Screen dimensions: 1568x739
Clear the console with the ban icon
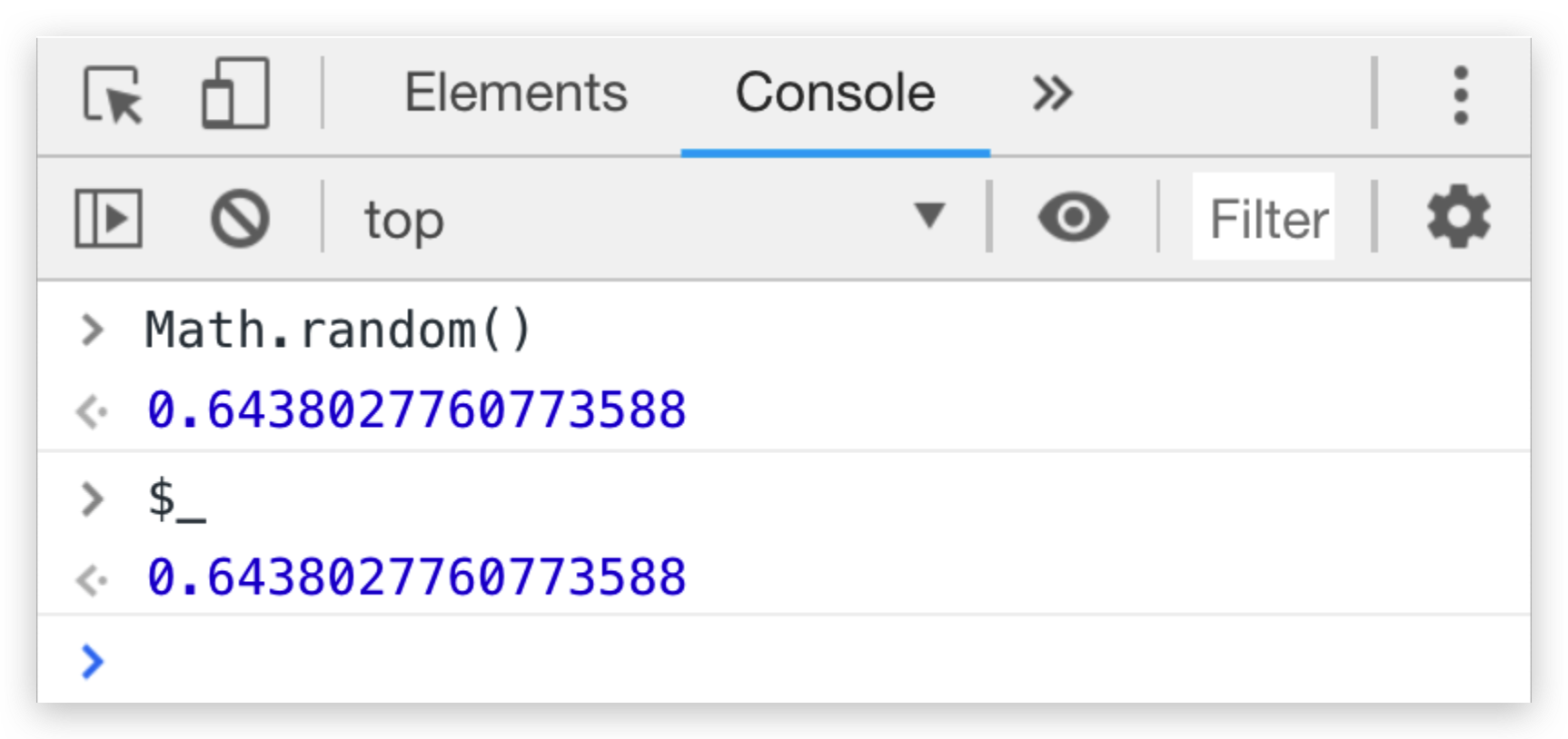(x=240, y=219)
